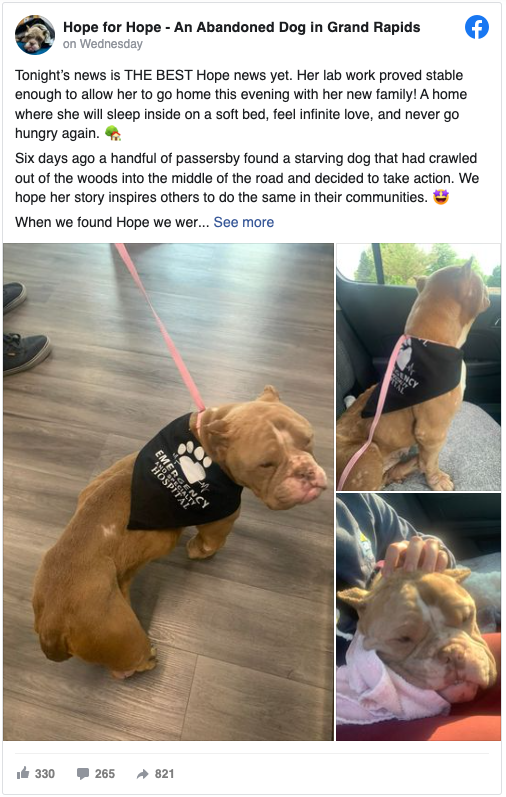Image resolution: width=506 pixels, height=797 pixels.
Task: Click the 'When we found Hope' text
Action: (x=112, y=222)
